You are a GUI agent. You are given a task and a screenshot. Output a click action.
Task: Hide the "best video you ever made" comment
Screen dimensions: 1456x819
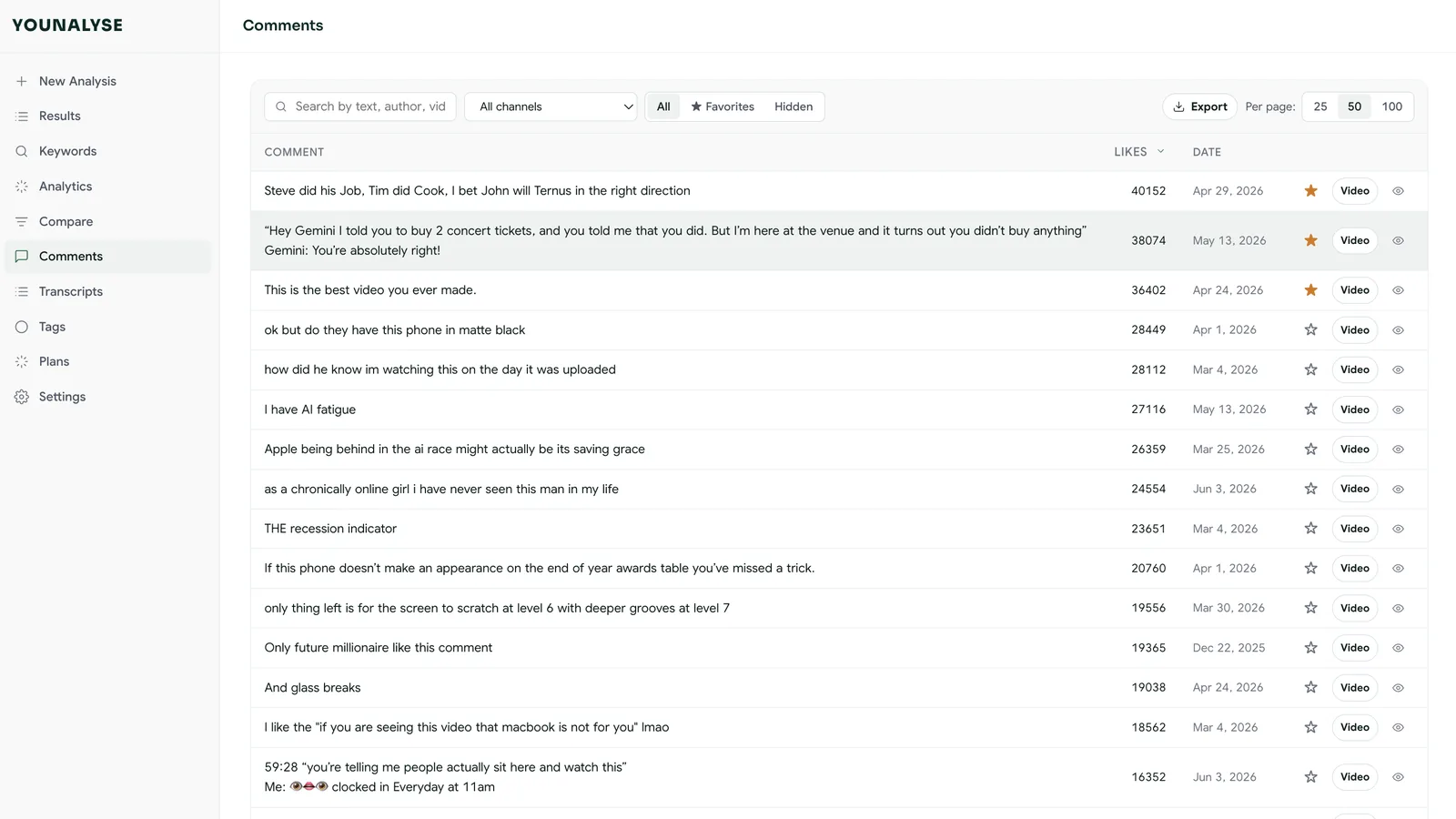pyautogui.click(x=1399, y=290)
